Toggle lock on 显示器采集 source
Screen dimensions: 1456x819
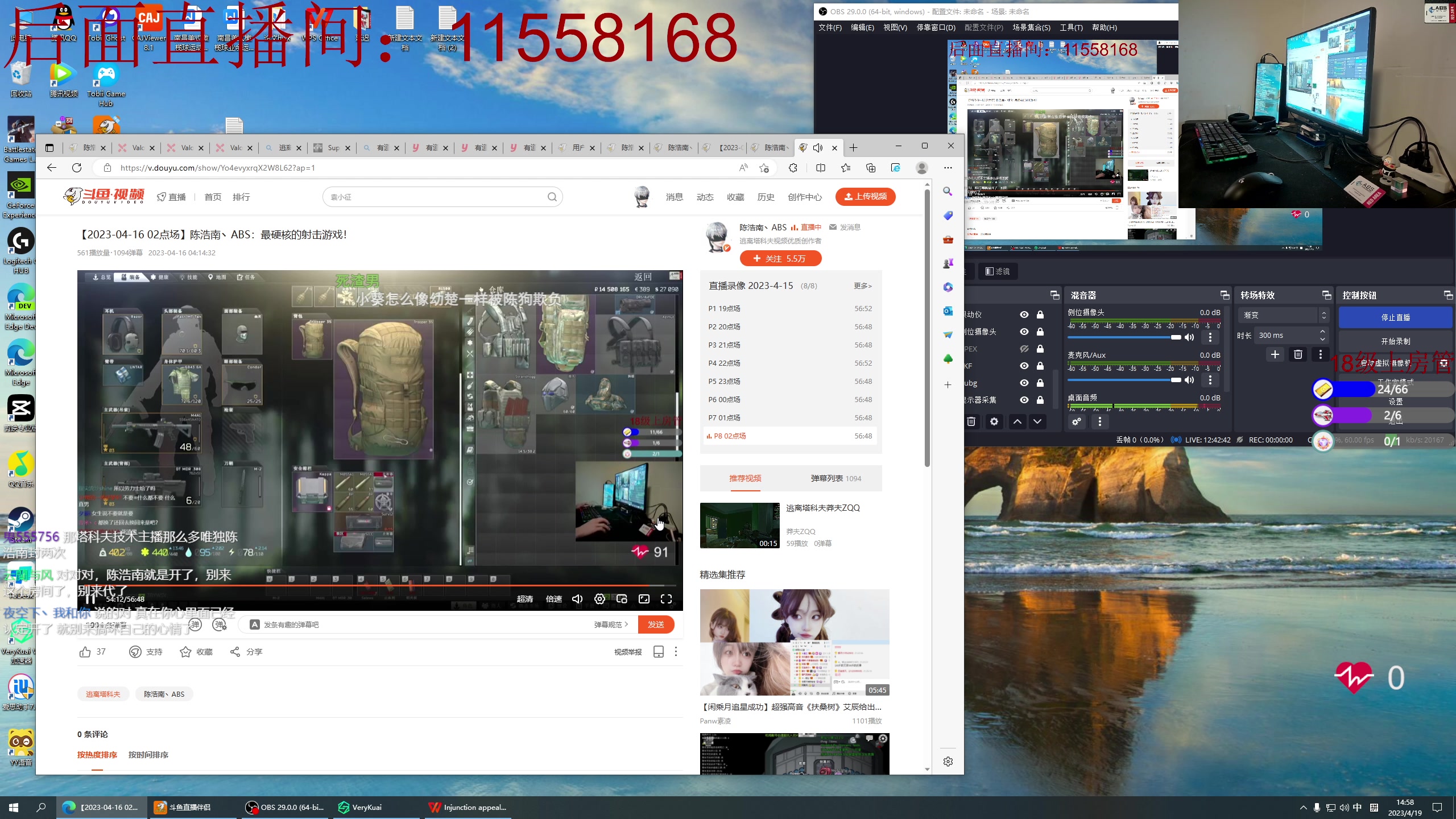point(1040,400)
